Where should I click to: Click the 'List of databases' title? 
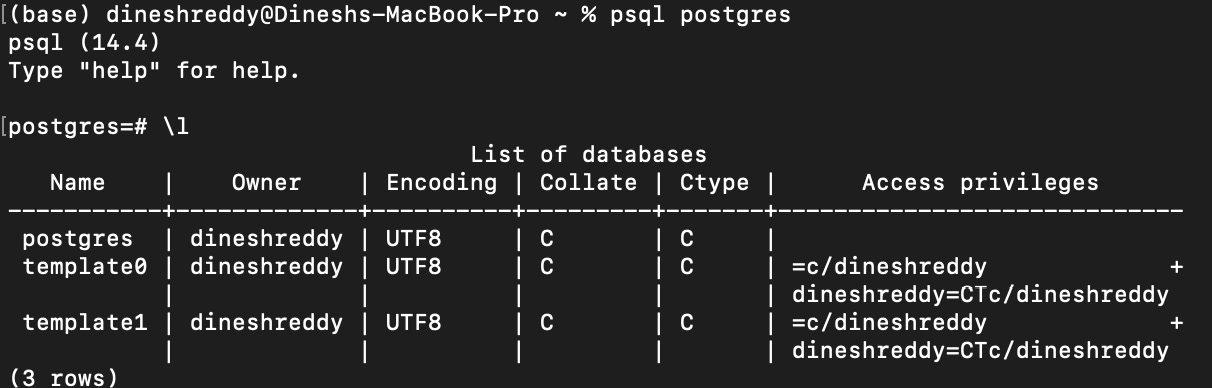tap(588, 155)
